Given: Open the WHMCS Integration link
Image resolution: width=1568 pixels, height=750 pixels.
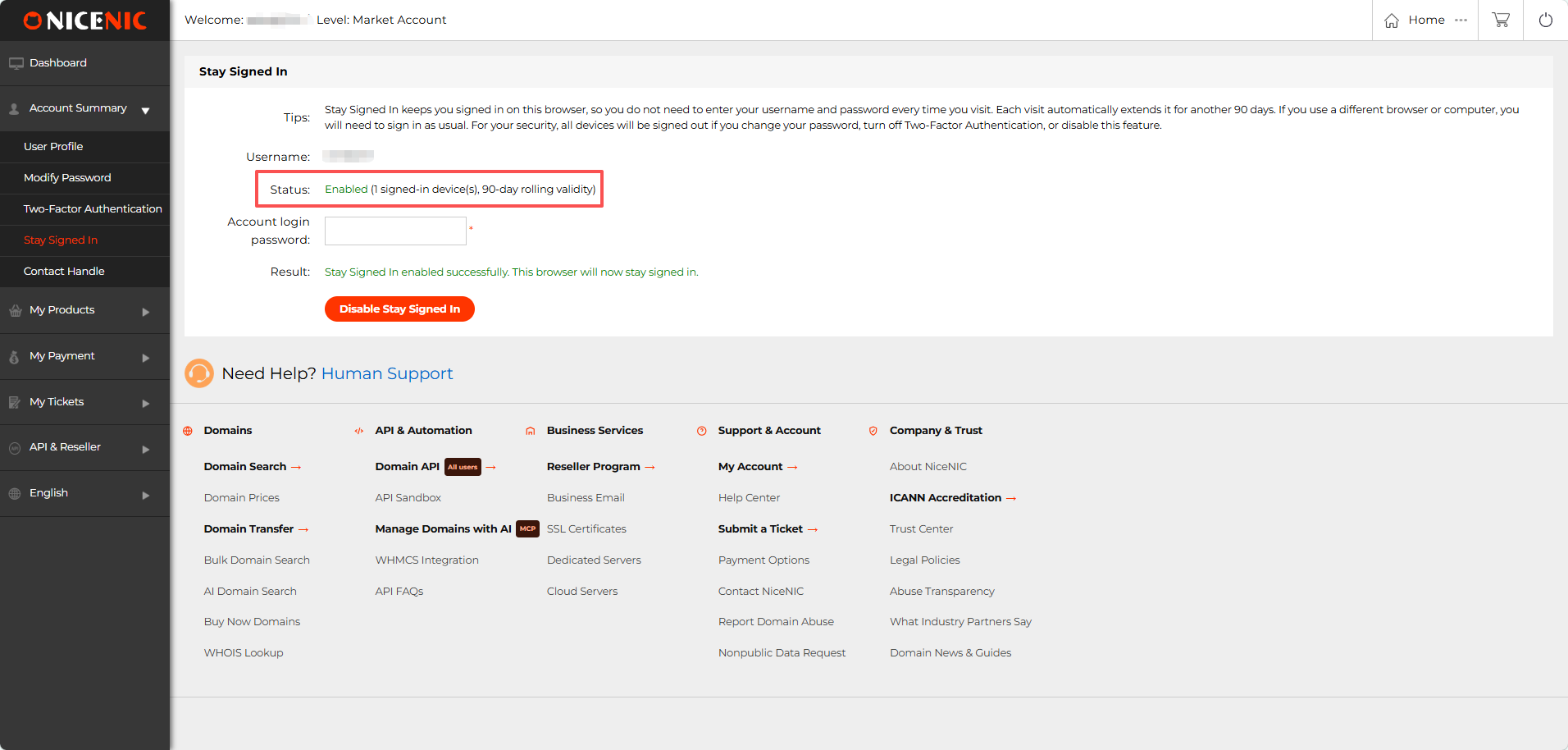Looking at the screenshot, I should [x=427, y=560].
